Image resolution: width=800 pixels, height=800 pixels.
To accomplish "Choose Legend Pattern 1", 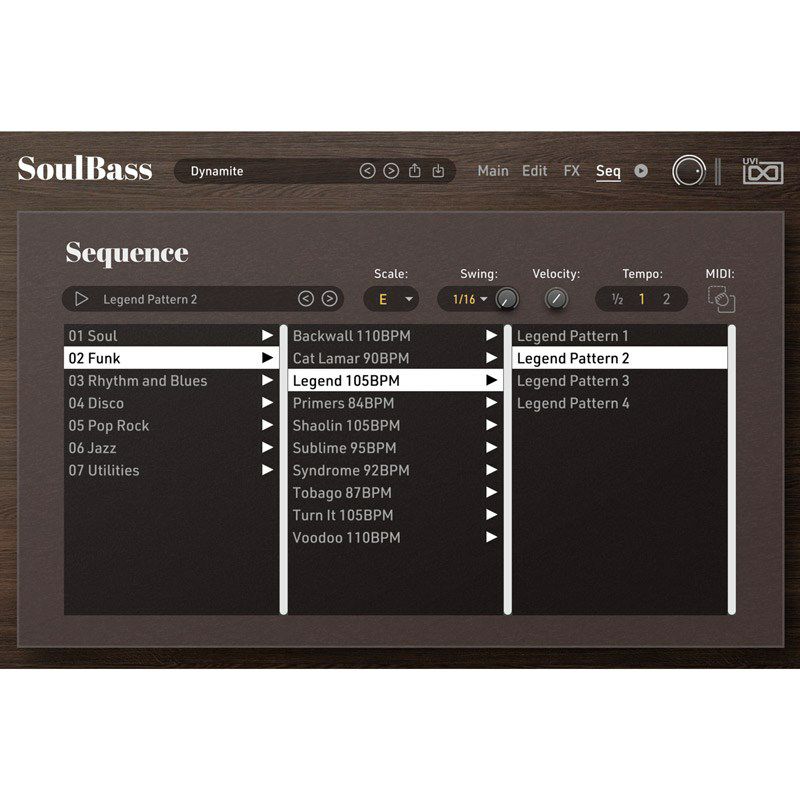I will pos(619,335).
